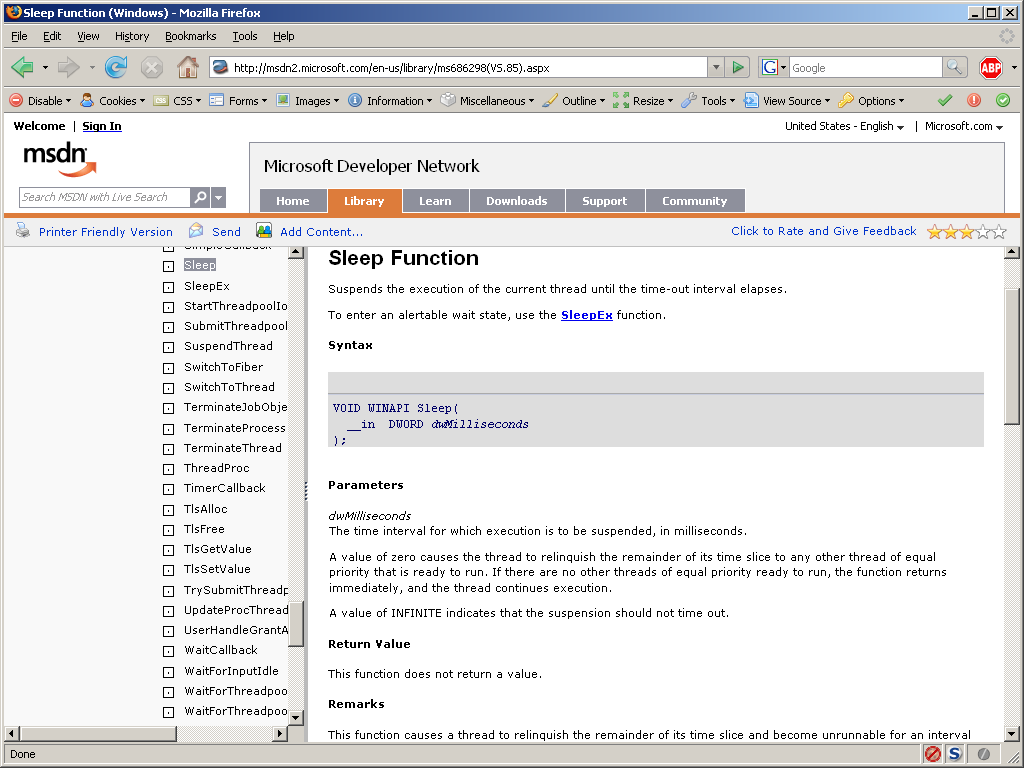Select TlsAlloc in the tree
This screenshot has height=768, width=1024.
point(206,509)
